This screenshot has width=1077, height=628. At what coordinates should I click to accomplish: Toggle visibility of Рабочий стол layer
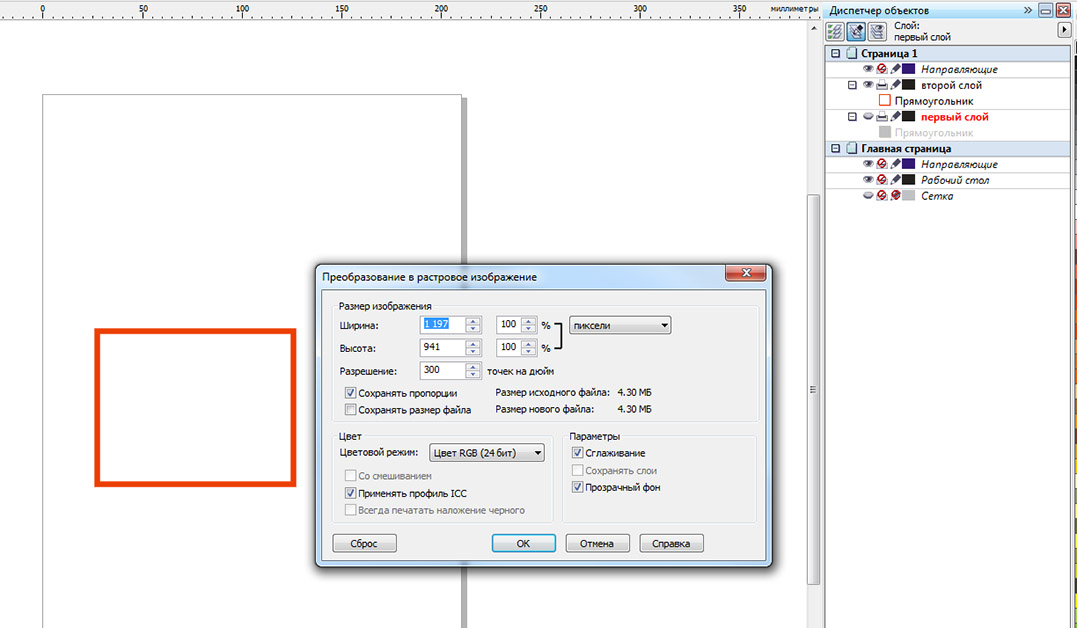(x=868, y=180)
